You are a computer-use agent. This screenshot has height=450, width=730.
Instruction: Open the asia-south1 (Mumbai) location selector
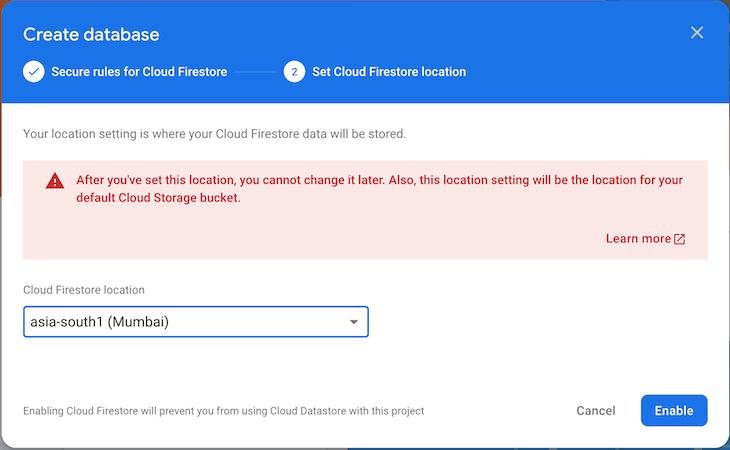point(196,322)
